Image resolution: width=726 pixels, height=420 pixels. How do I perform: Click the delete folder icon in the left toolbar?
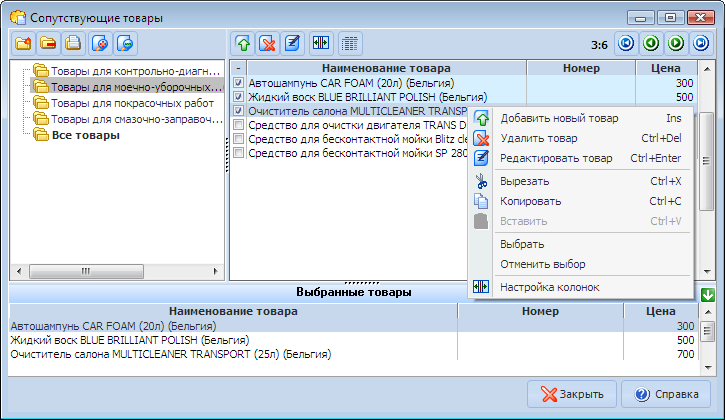click(x=48, y=43)
